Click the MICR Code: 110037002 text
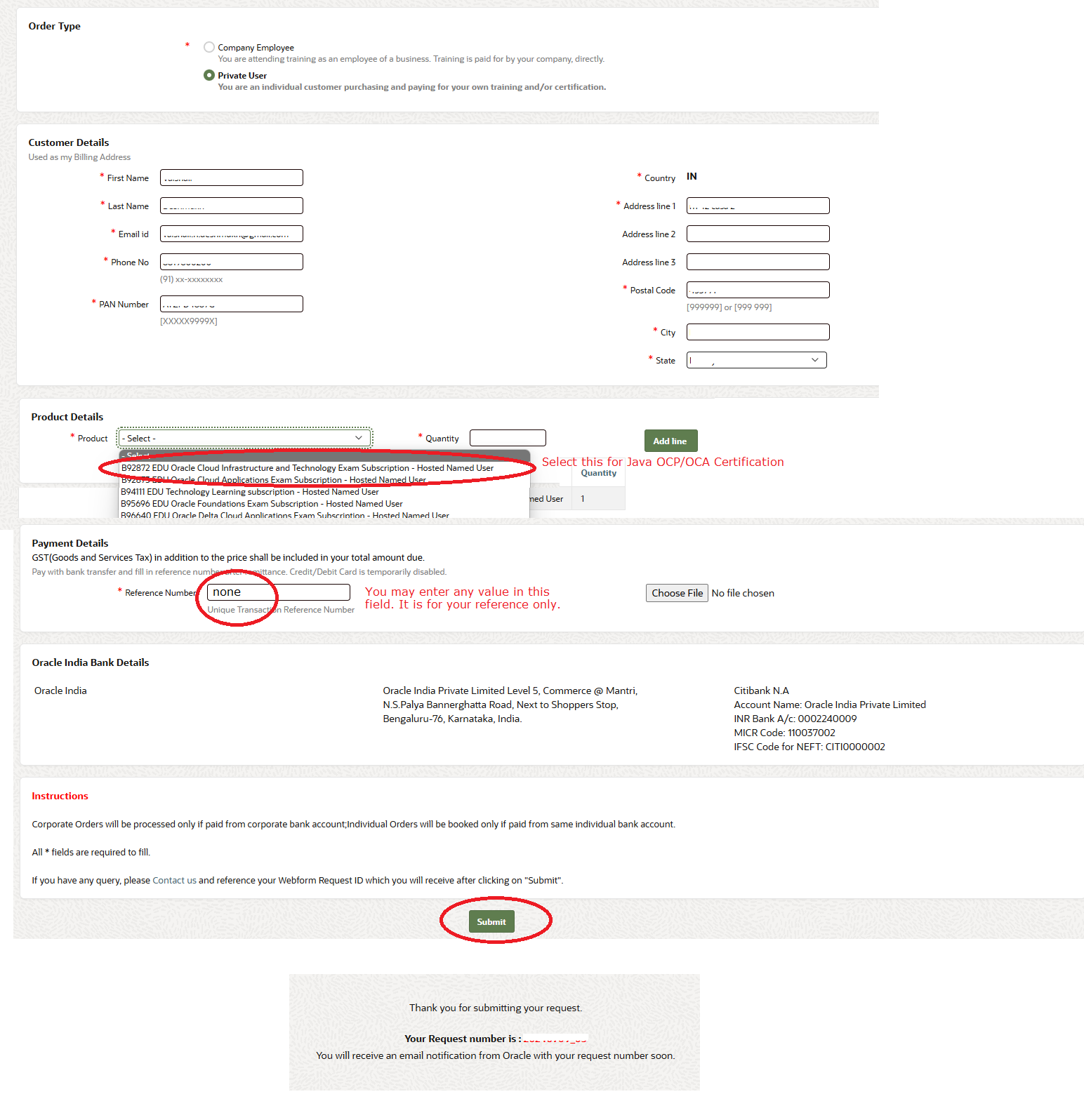This screenshot has height=1120, width=1084. (784, 733)
